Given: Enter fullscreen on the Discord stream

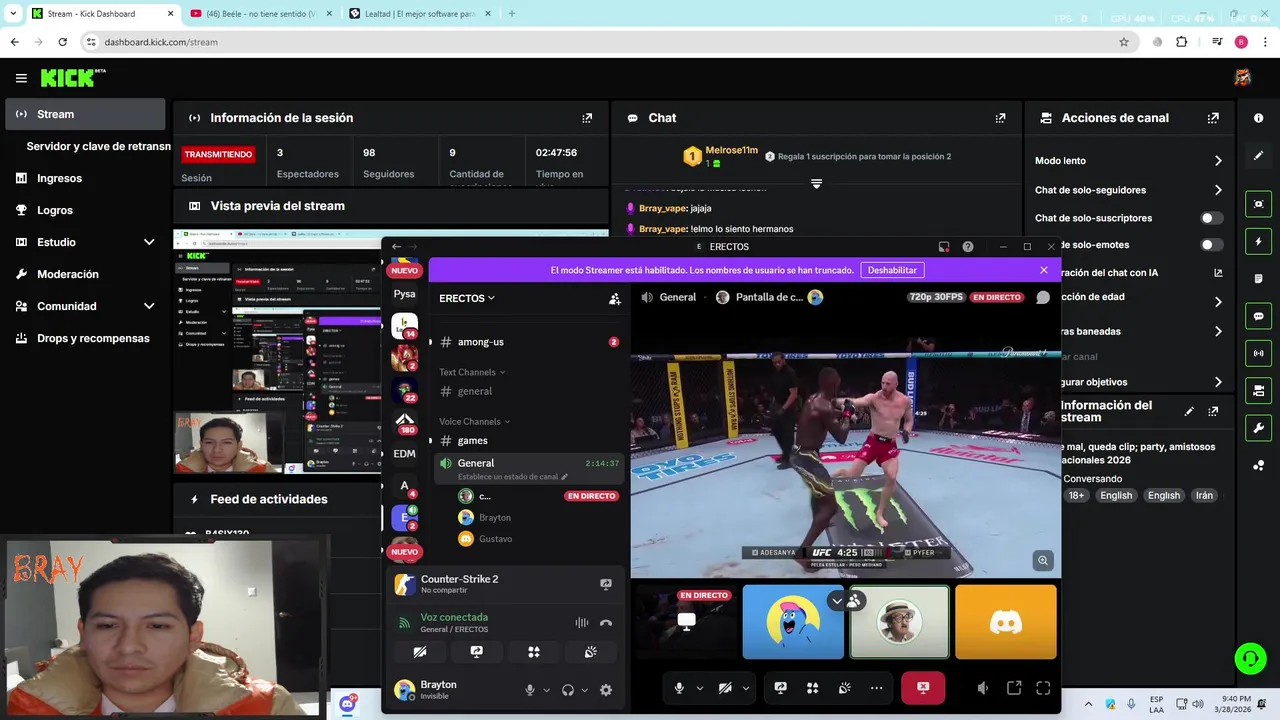Looking at the screenshot, I should click(x=1043, y=688).
